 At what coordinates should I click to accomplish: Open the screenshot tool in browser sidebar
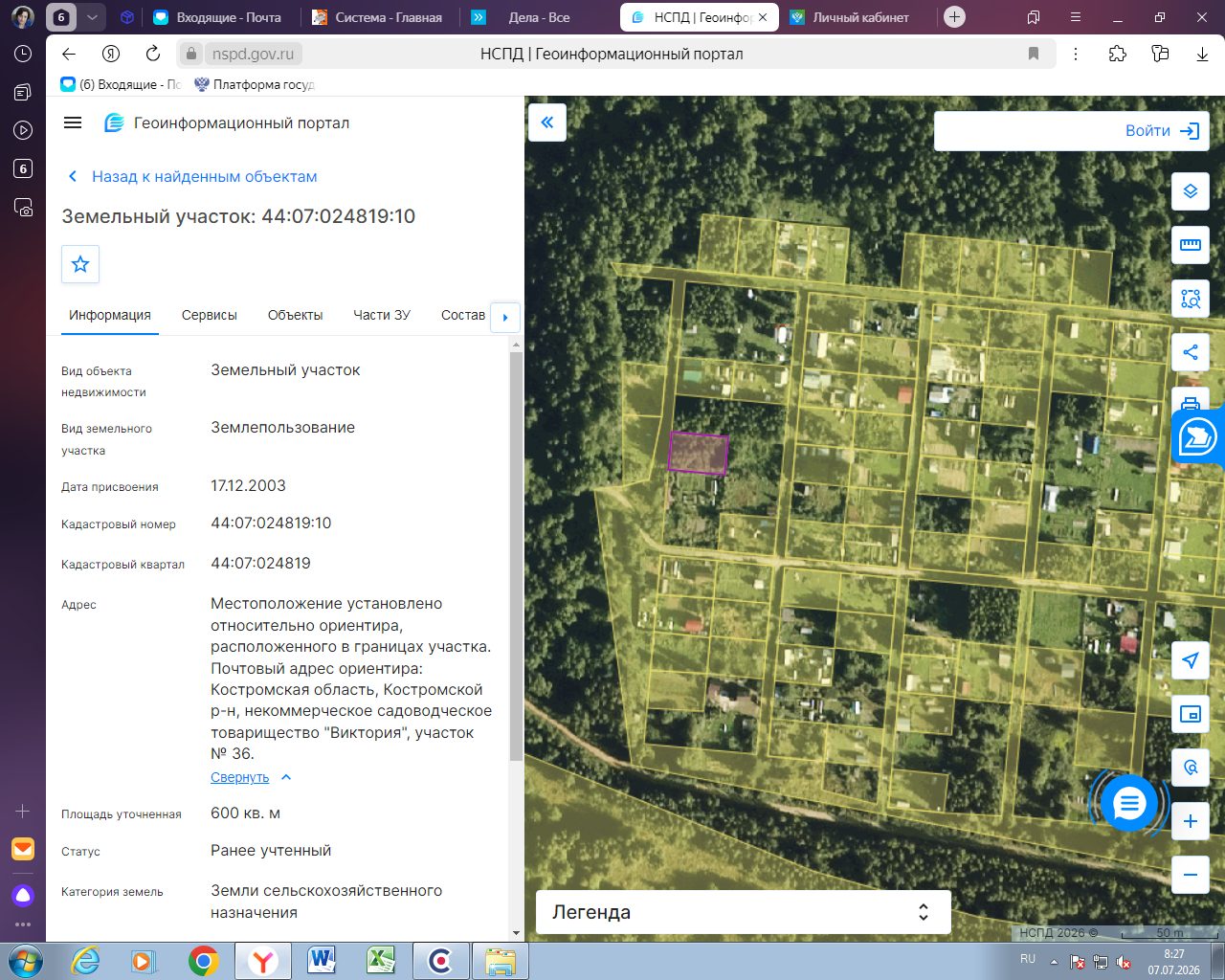tap(23, 207)
